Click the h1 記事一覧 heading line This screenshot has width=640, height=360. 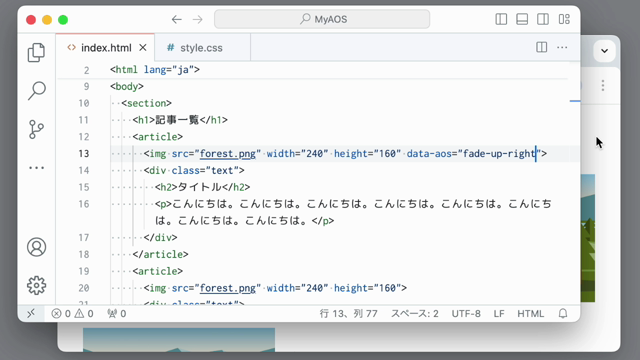click(x=180, y=120)
